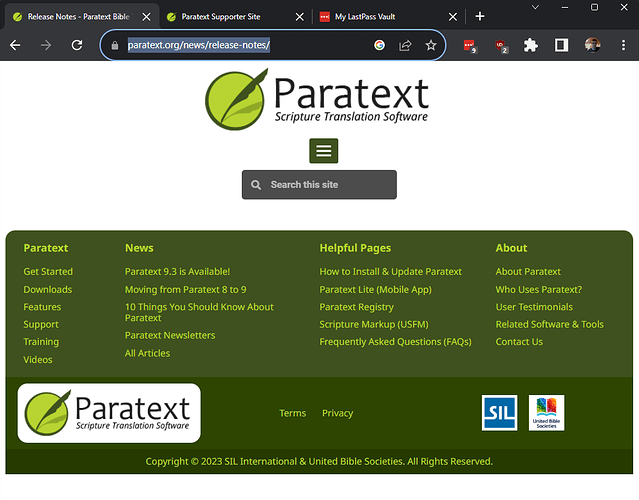The width and height of the screenshot is (639, 500).
Task: Open the Paratext Registry link
Action: [357, 307]
